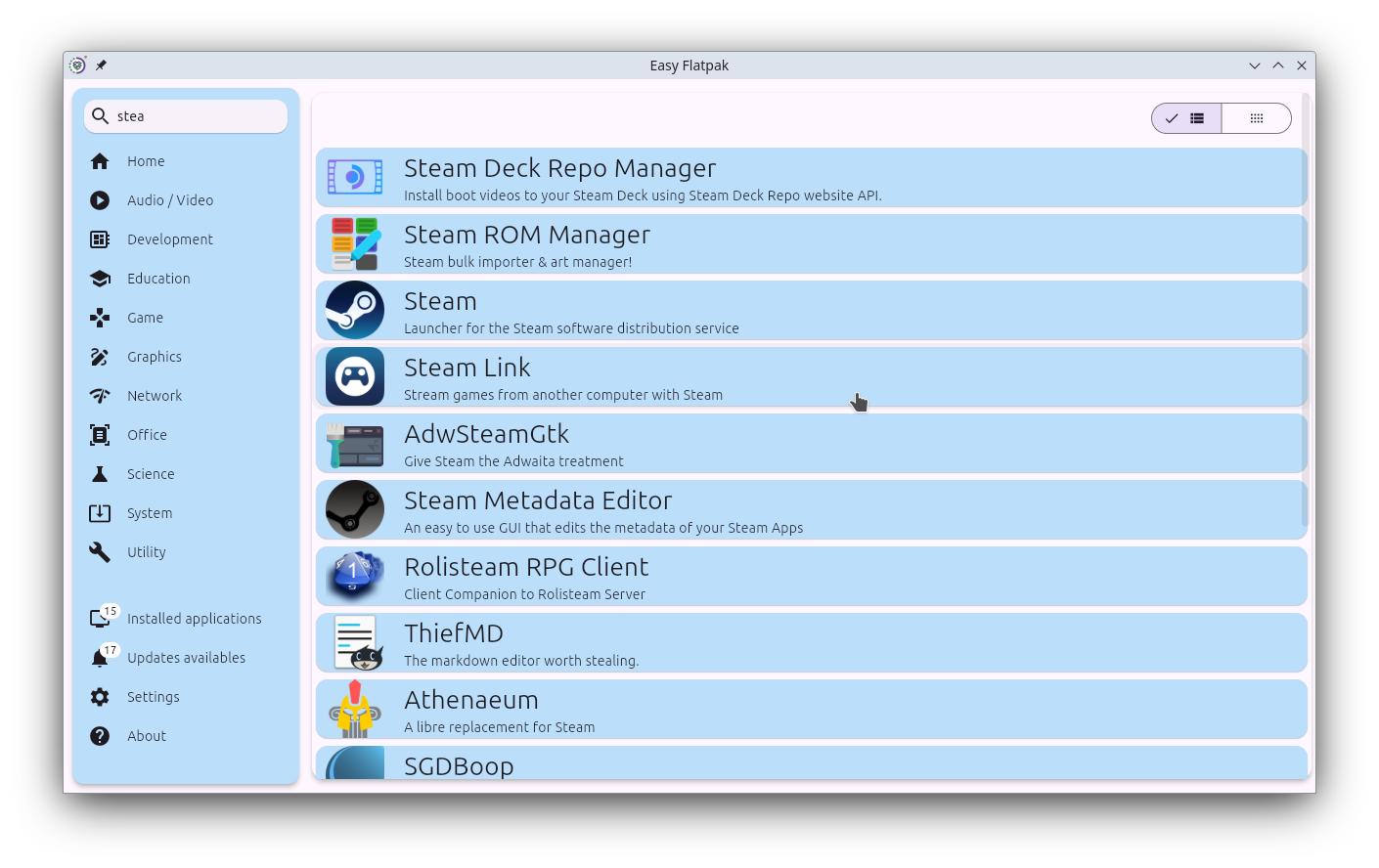This screenshot has width=1379, height=868.
Task: Click the Steam Deck Repo Manager app icon
Action: click(x=355, y=177)
